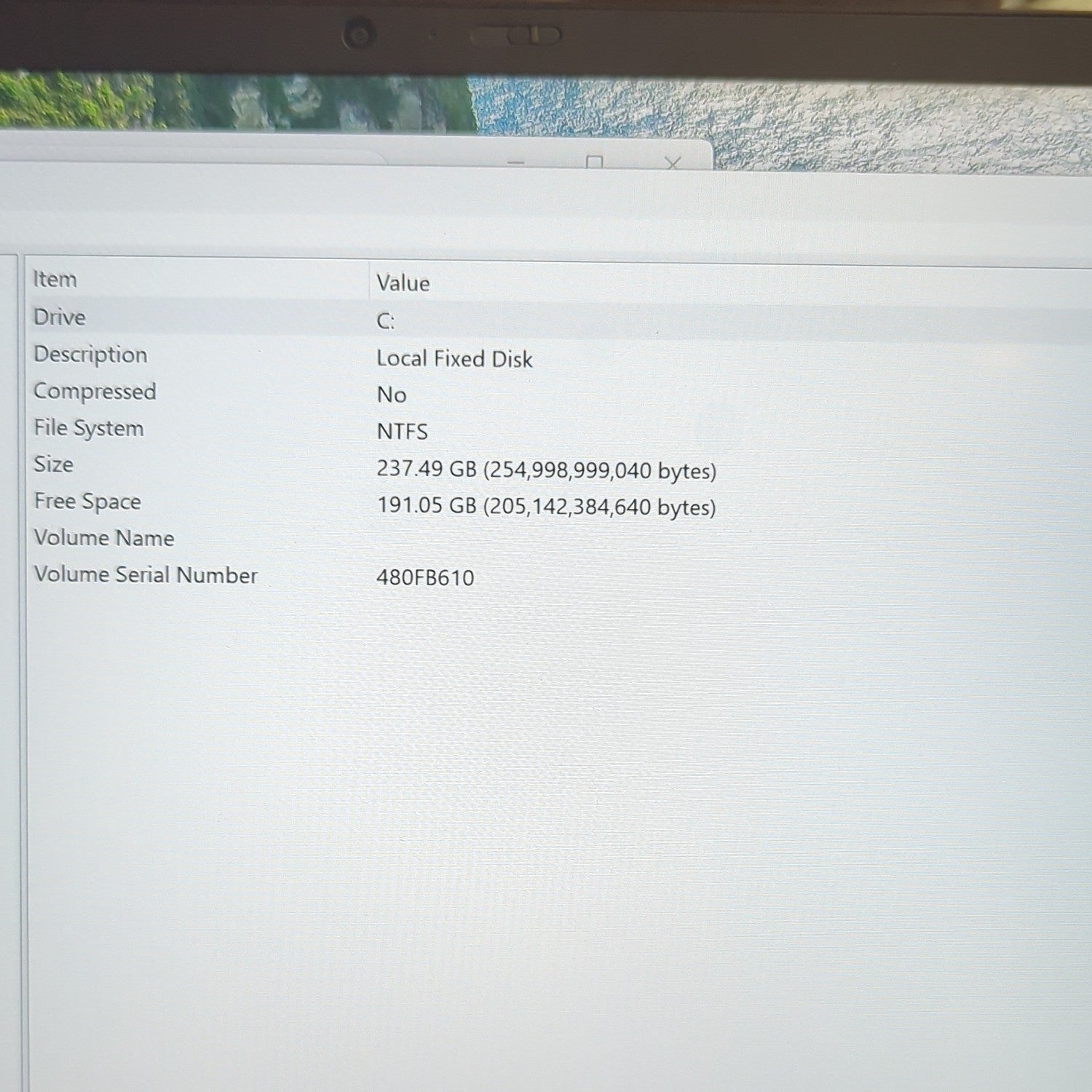The width and height of the screenshot is (1092, 1092).
Task: Minimize the System Information window
Action: tap(516, 162)
